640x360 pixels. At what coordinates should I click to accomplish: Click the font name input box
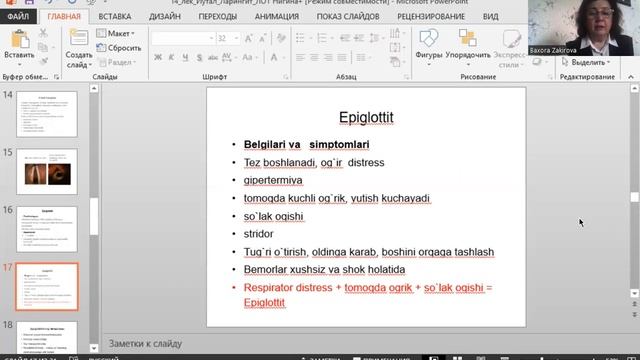pyautogui.click(x=180, y=38)
